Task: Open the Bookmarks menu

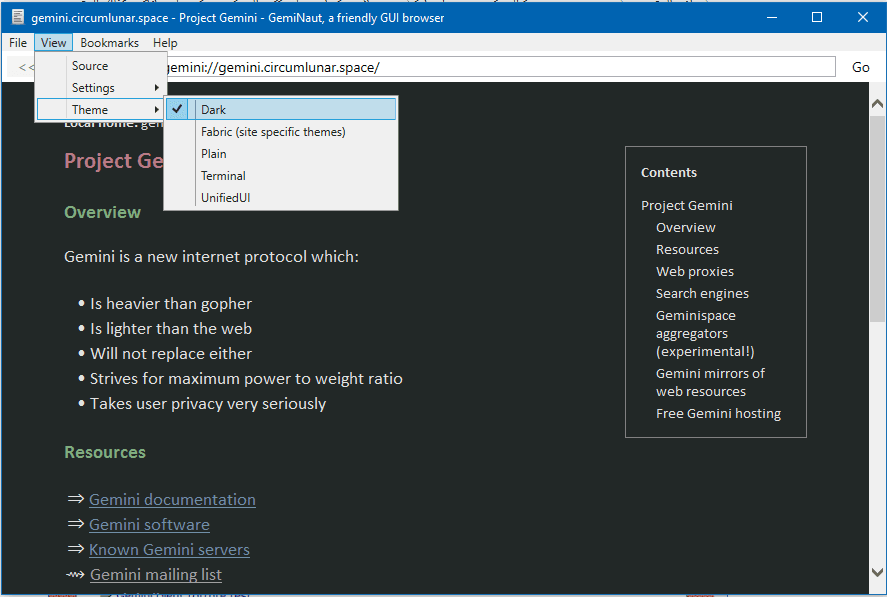Action: point(109,43)
